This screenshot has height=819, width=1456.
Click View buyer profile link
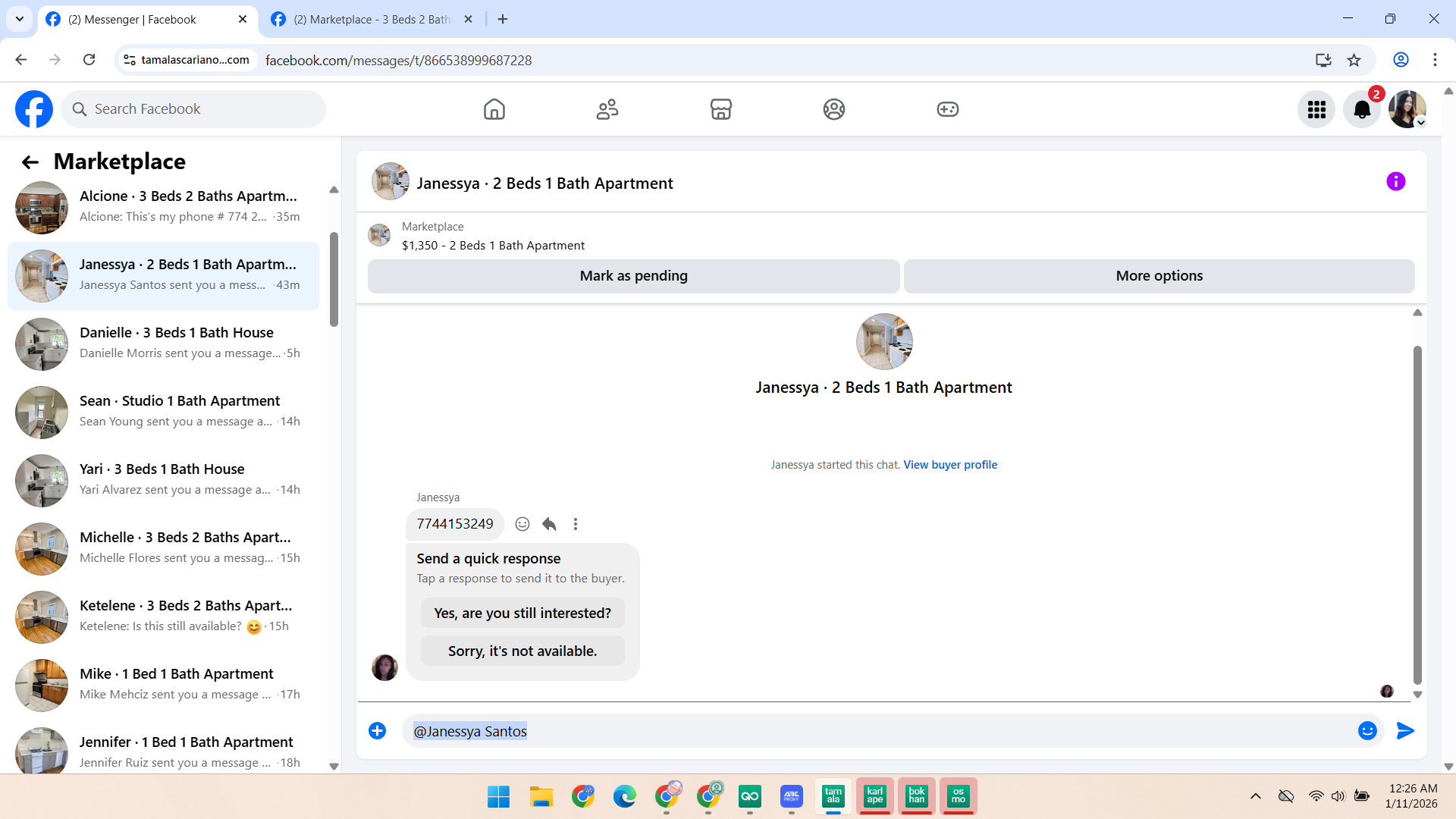pos(950,465)
